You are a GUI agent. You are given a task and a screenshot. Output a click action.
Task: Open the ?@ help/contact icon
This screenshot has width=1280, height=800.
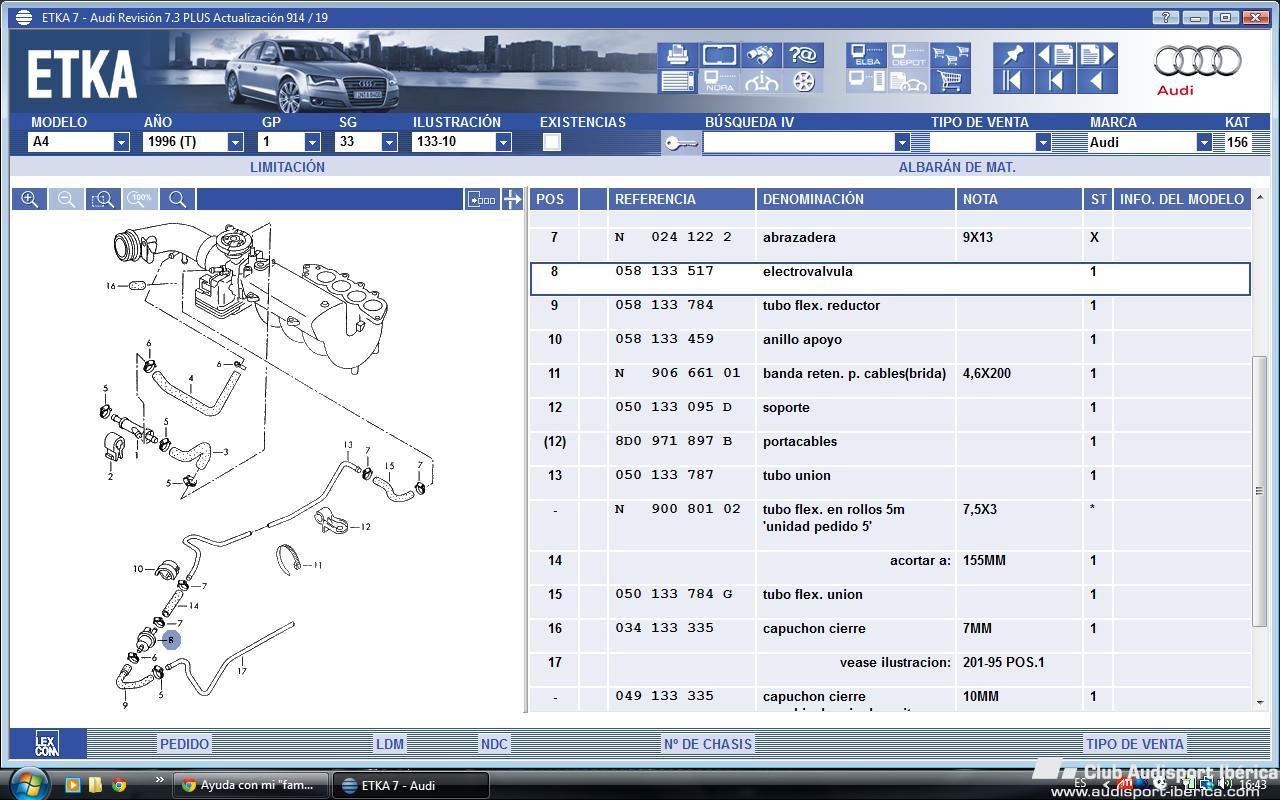803,54
